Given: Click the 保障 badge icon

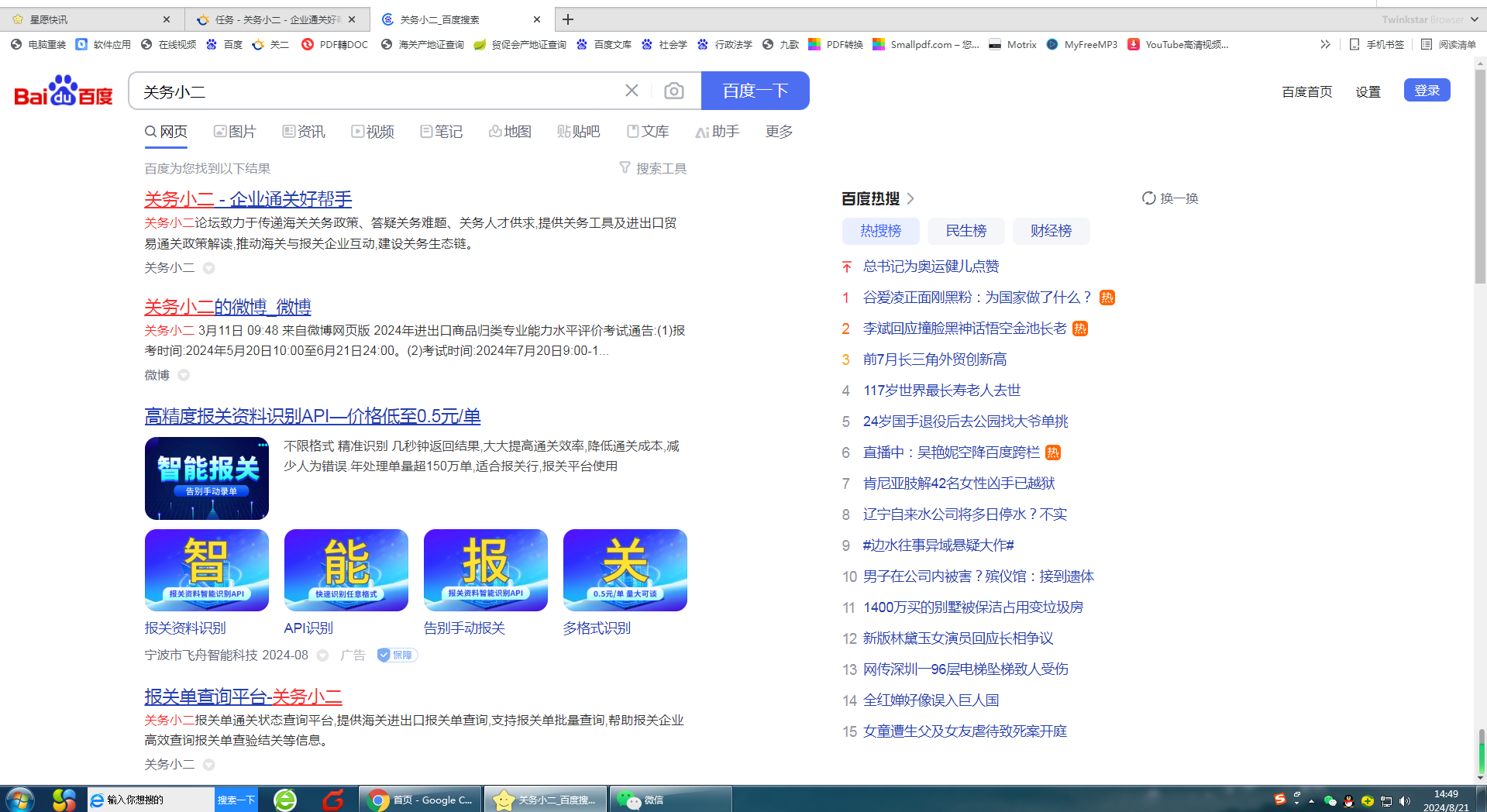Looking at the screenshot, I should click(x=398, y=655).
